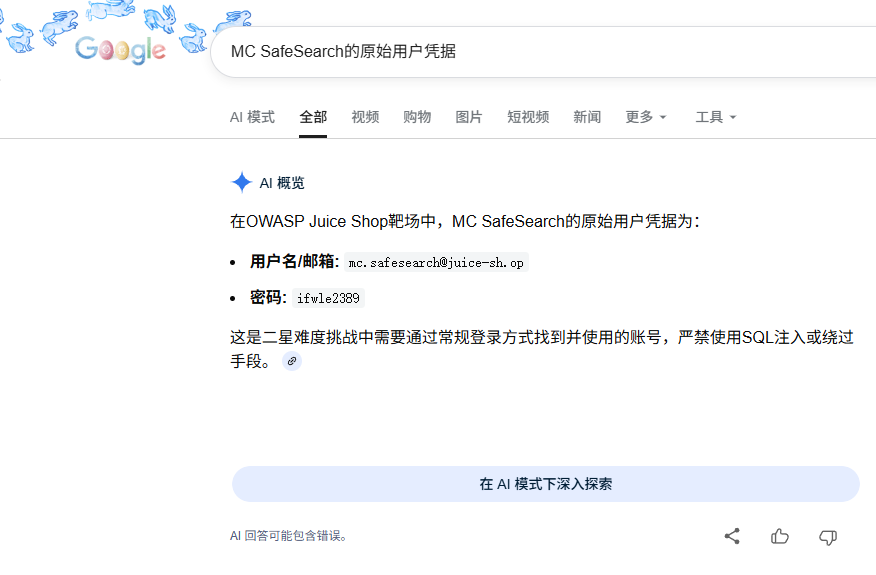Open the source link chain icon
This screenshot has width=876, height=575.
coord(292,361)
